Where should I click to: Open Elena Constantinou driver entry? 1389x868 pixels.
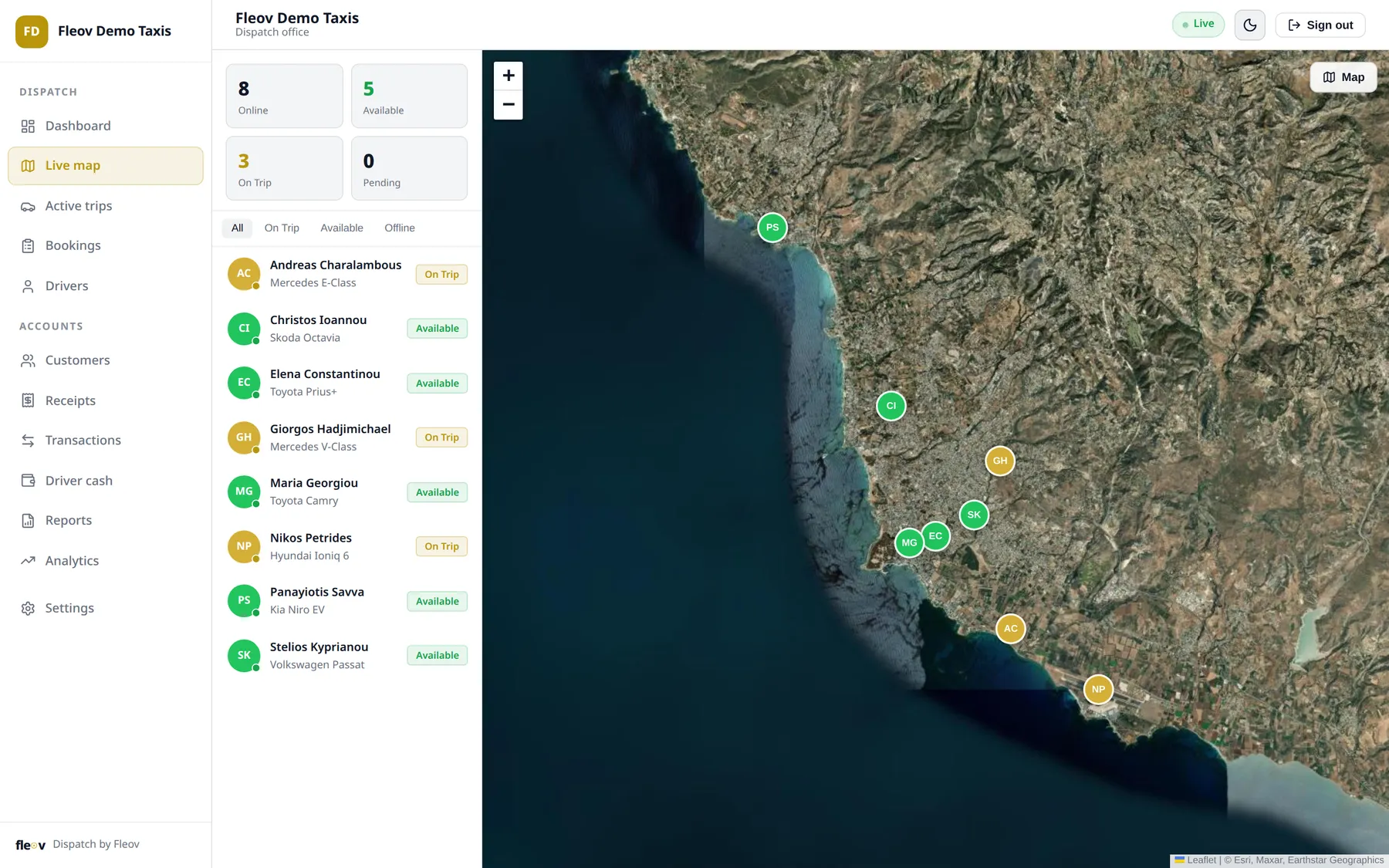[347, 383]
